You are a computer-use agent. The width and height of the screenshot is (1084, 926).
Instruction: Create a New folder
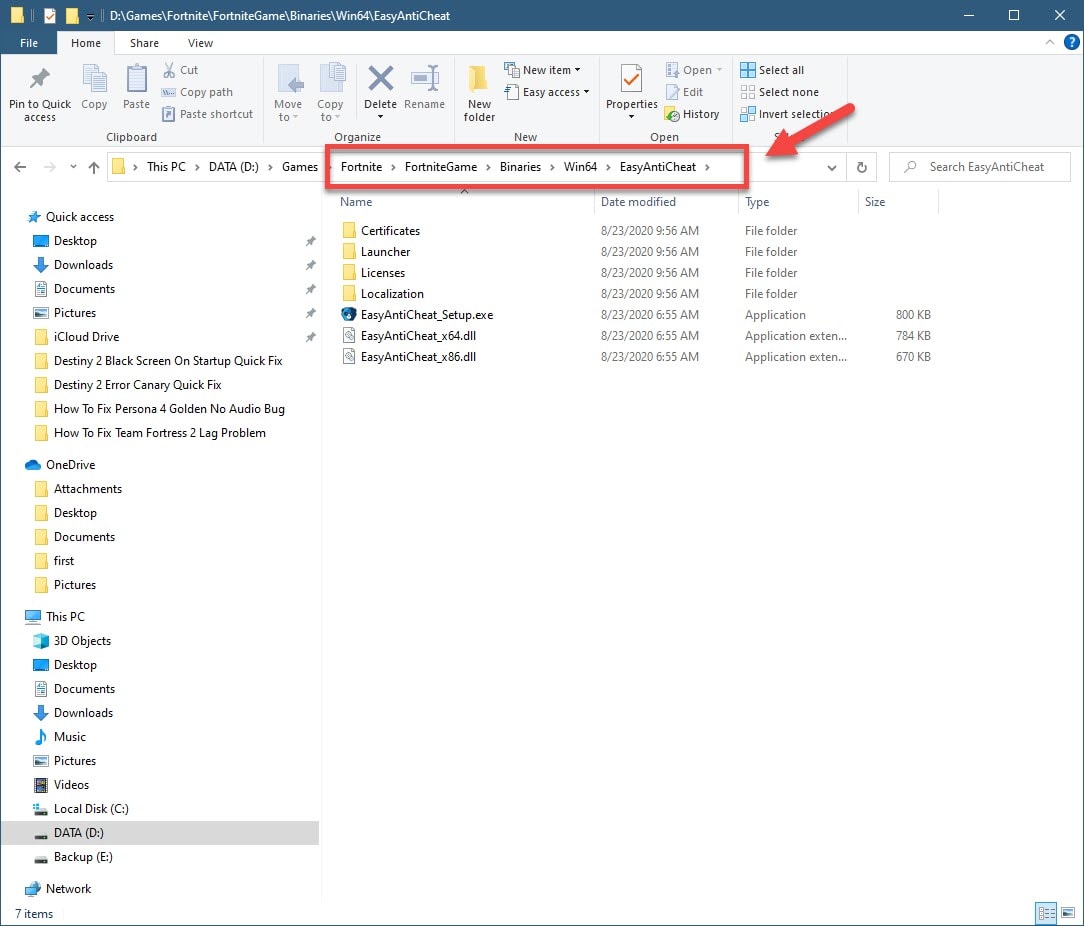(479, 94)
